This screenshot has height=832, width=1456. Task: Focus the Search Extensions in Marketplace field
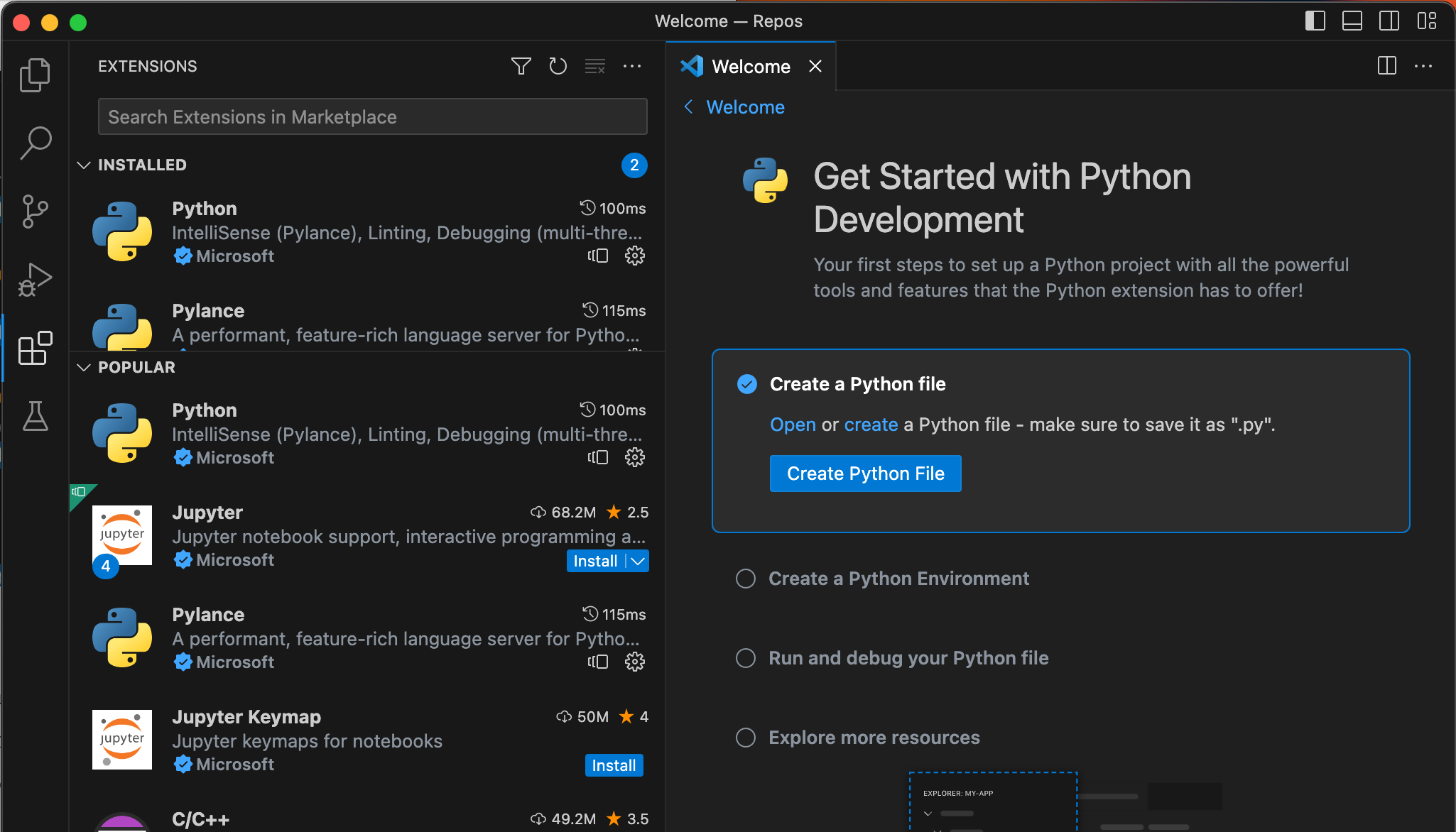pyautogui.click(x=372, y=117)
